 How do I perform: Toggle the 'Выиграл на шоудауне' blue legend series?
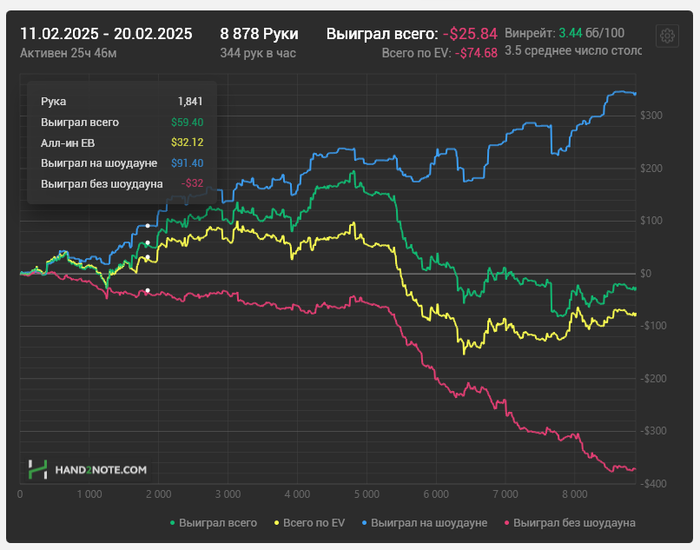(425, 523)
